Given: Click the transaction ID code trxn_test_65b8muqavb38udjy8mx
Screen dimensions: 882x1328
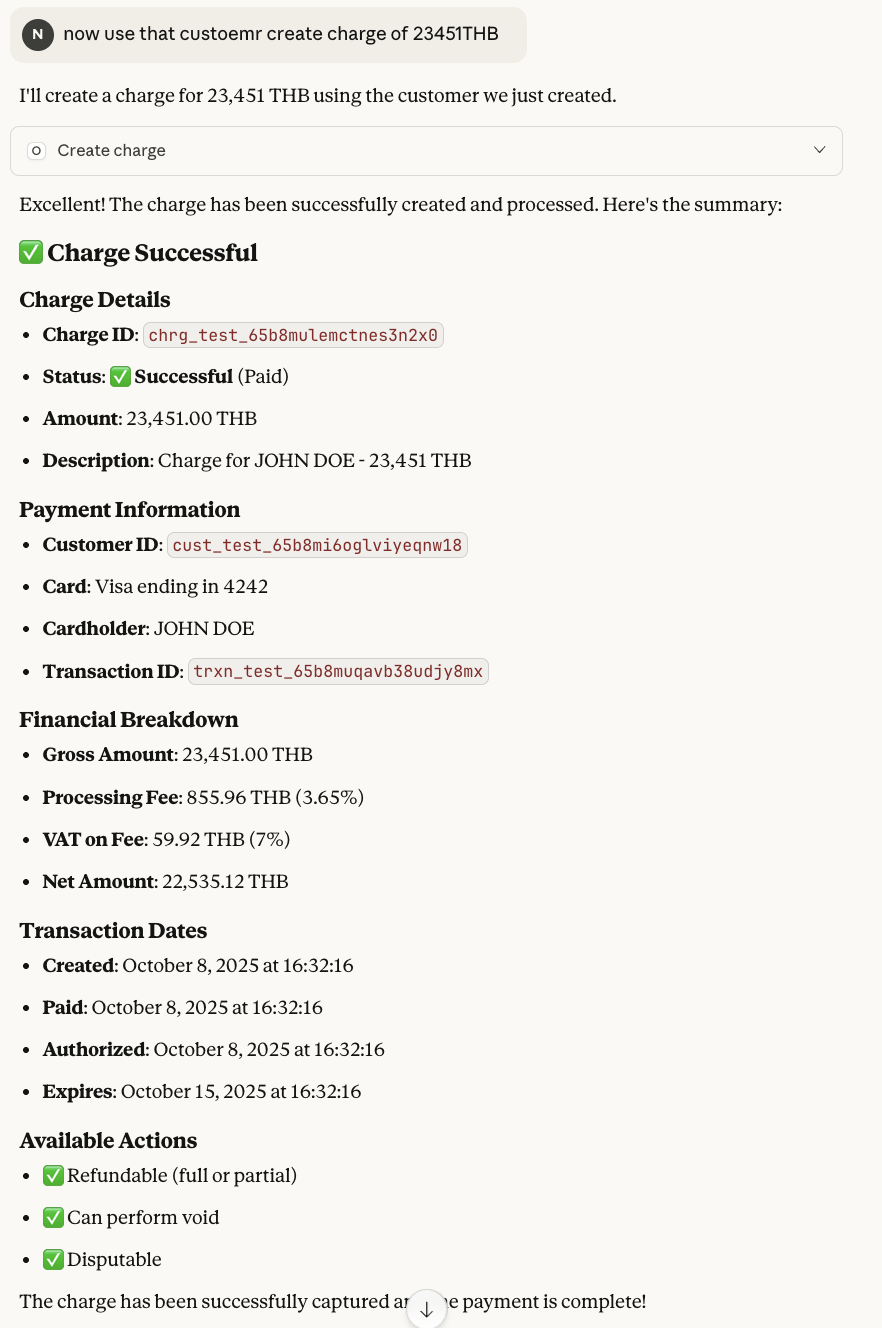Looking at the screenshot, I should click(x=338, y=672).
